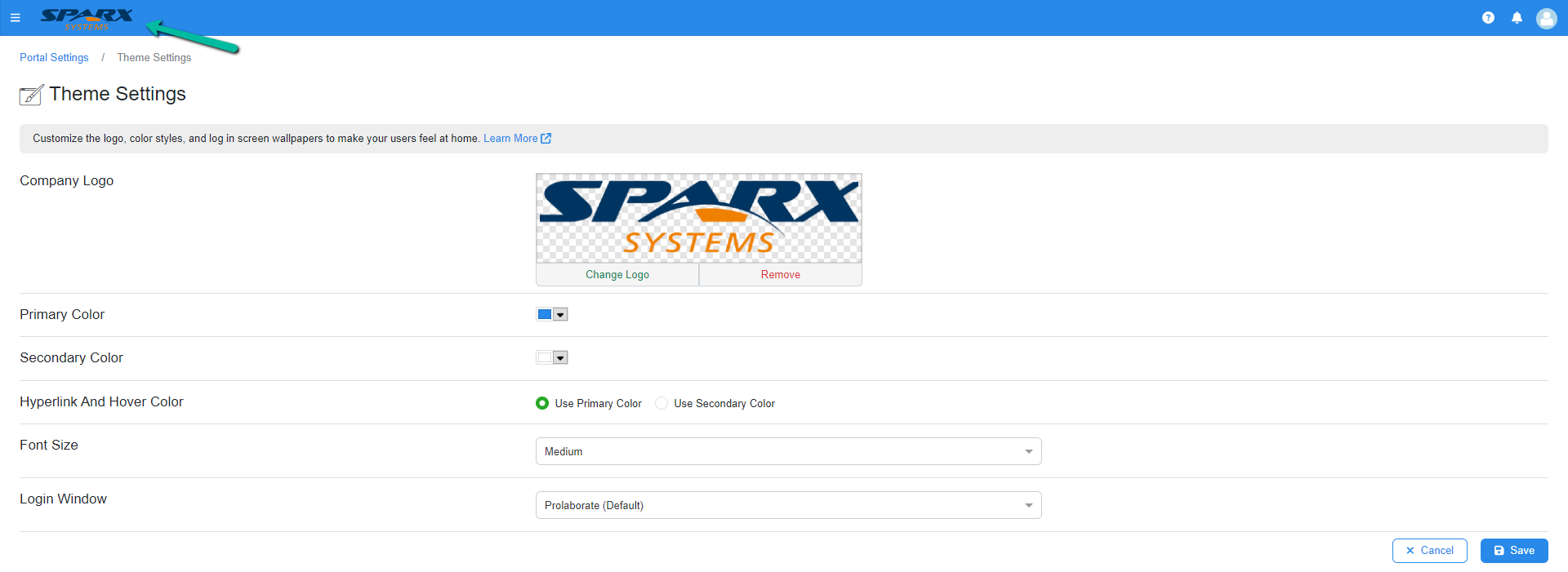This screenshot has height=572, width=1568.
Task: Click the Theme Settings heading icon
Action: [x=31, y=95]
